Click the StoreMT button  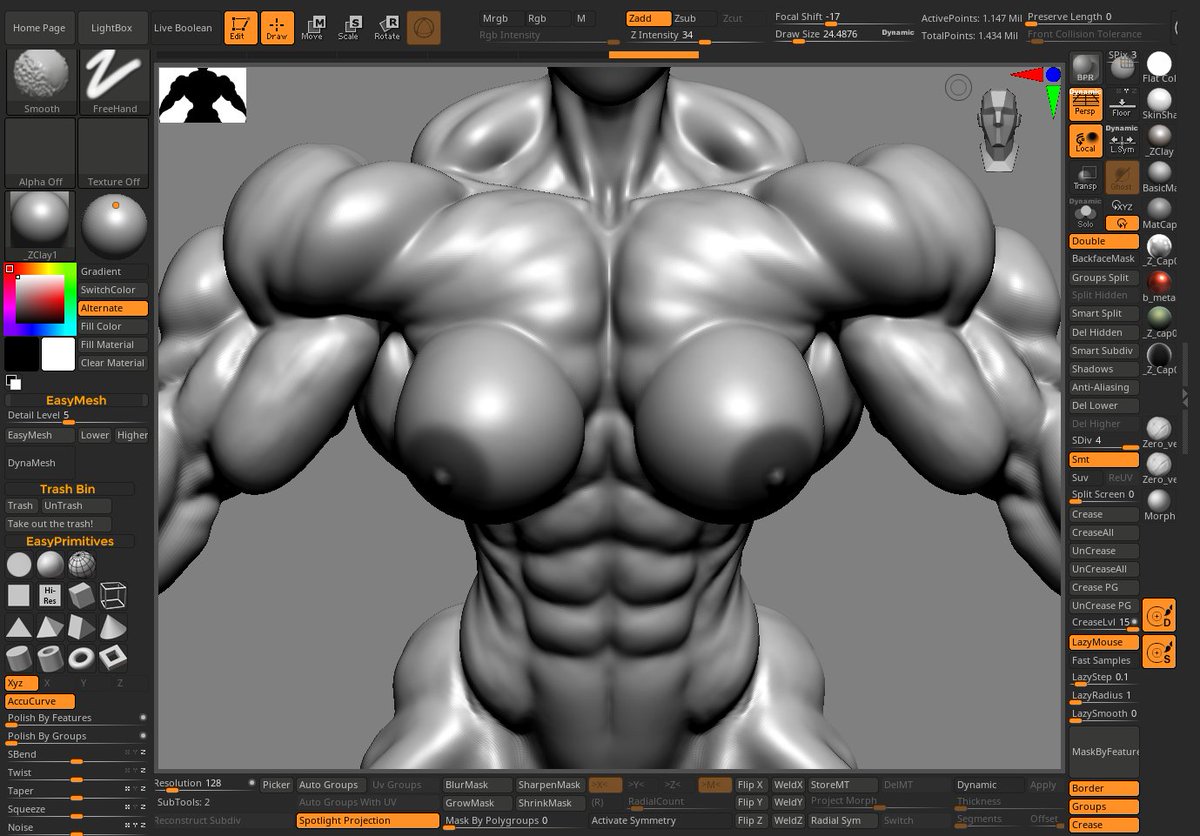(x=842, y=785)
